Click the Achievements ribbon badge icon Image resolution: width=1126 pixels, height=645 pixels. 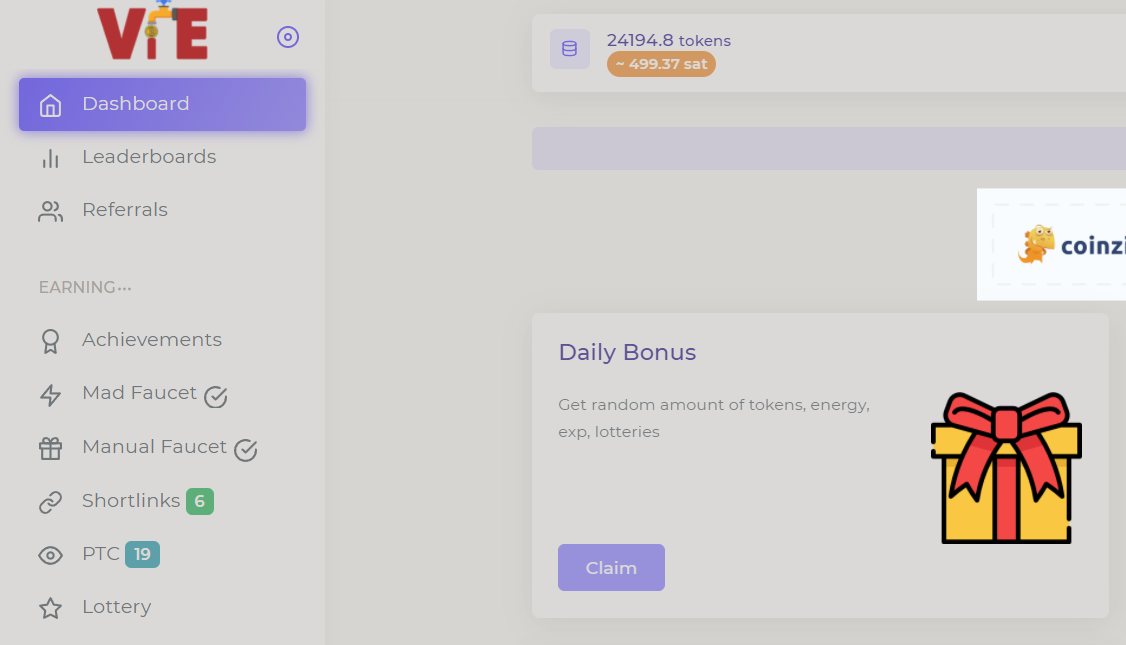click(x=50, y=341)
